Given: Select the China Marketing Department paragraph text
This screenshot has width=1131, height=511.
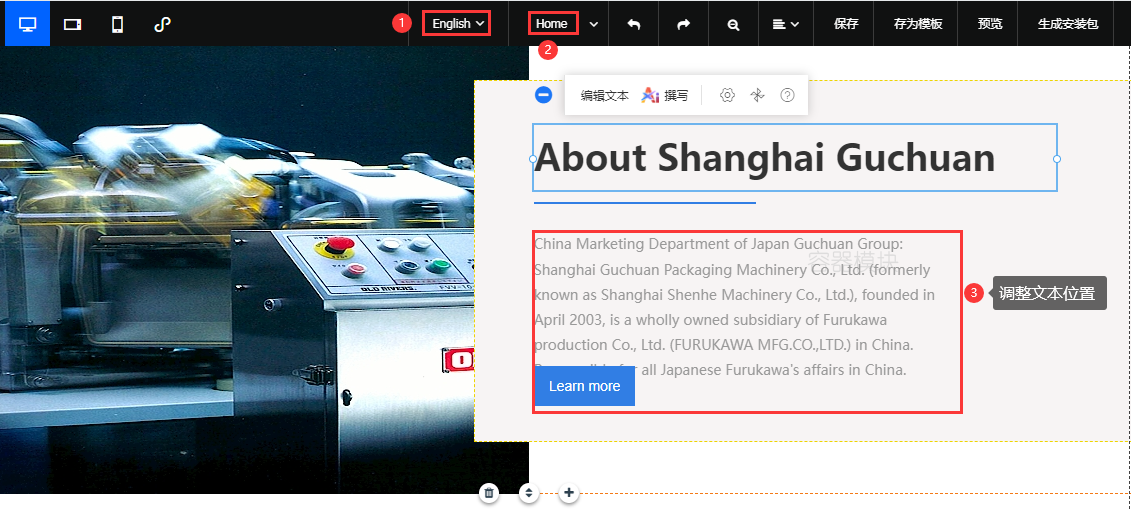Looking at the screenshot, I should click(x=735, y=307).
